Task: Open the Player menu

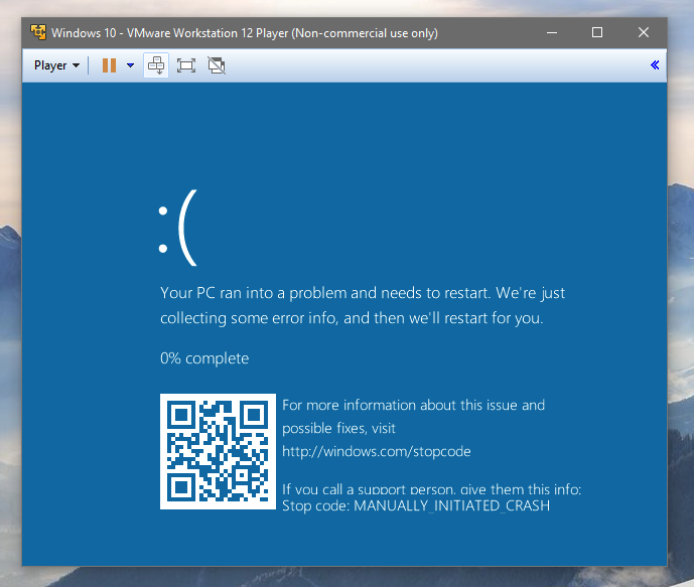Action: click(57, 66)
